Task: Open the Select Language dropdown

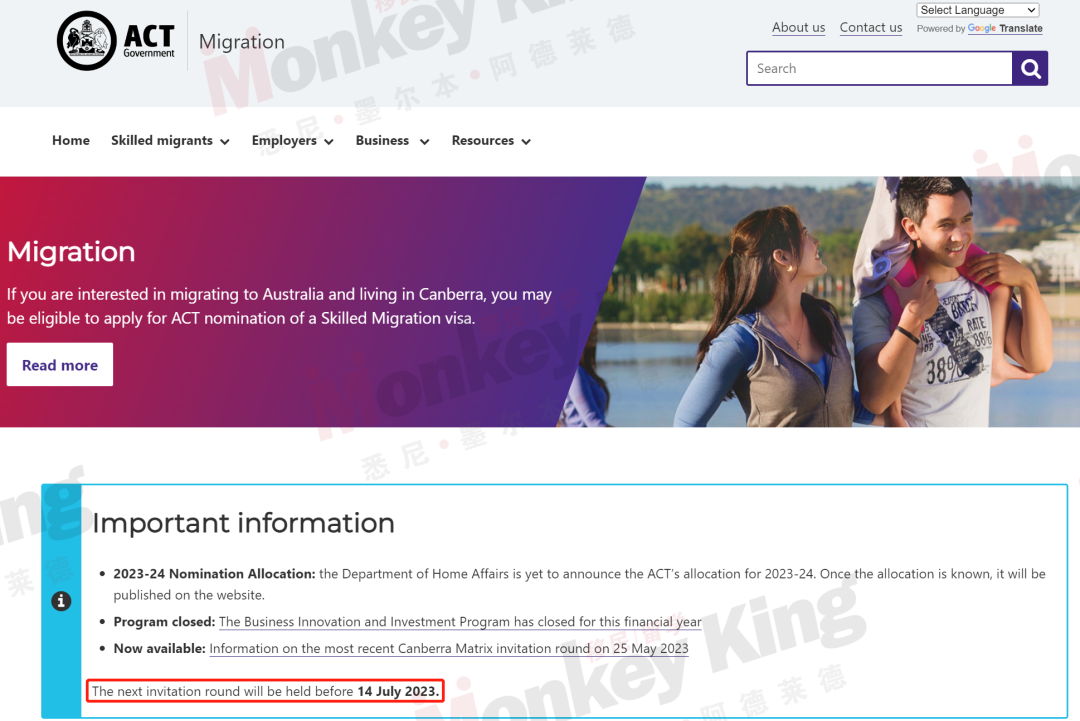Action: (977, 10)
